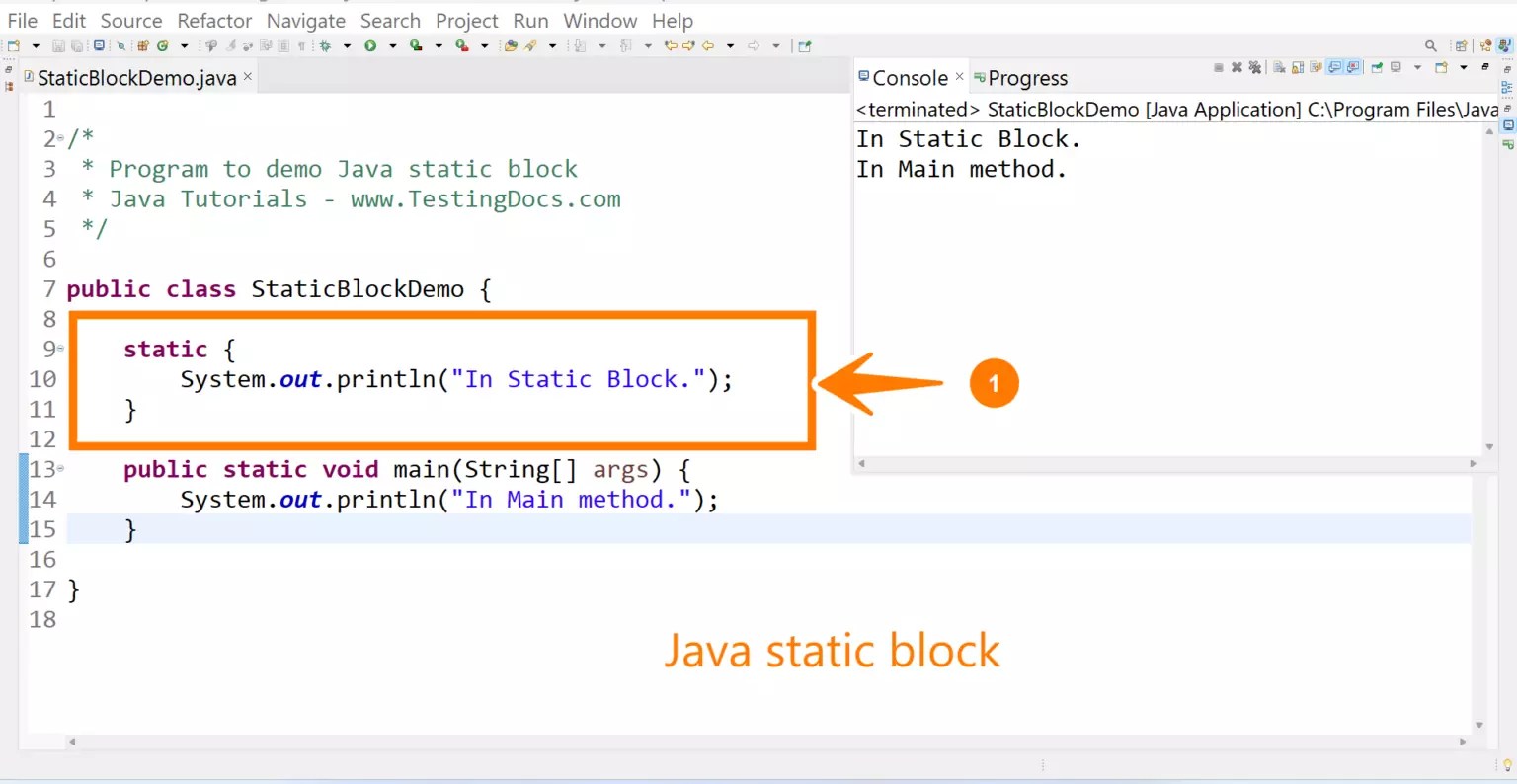
Task: Open the Project menu
Action: coord(467,20)
